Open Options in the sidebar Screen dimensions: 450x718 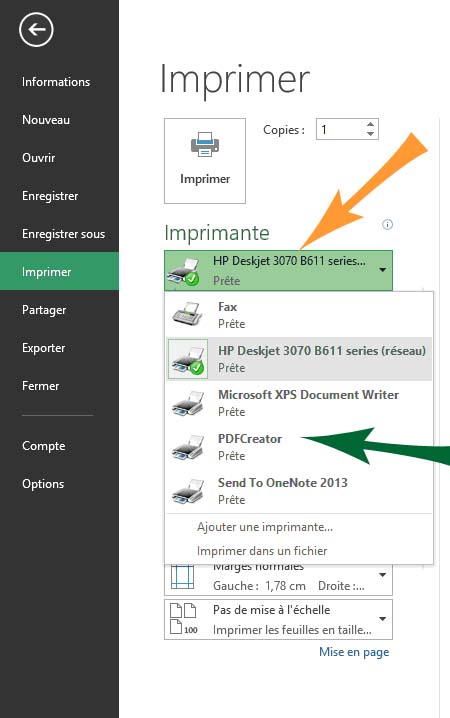[43, 484]
